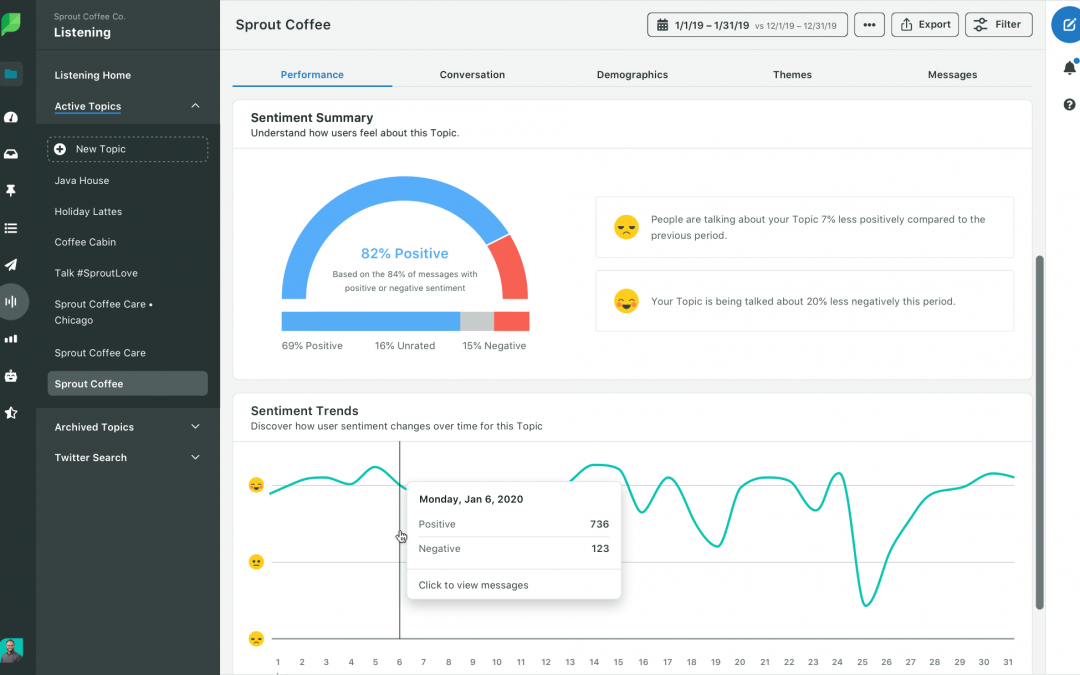Switch to the Conversation tab
The image size is (1080, 675).
[472, 74]
